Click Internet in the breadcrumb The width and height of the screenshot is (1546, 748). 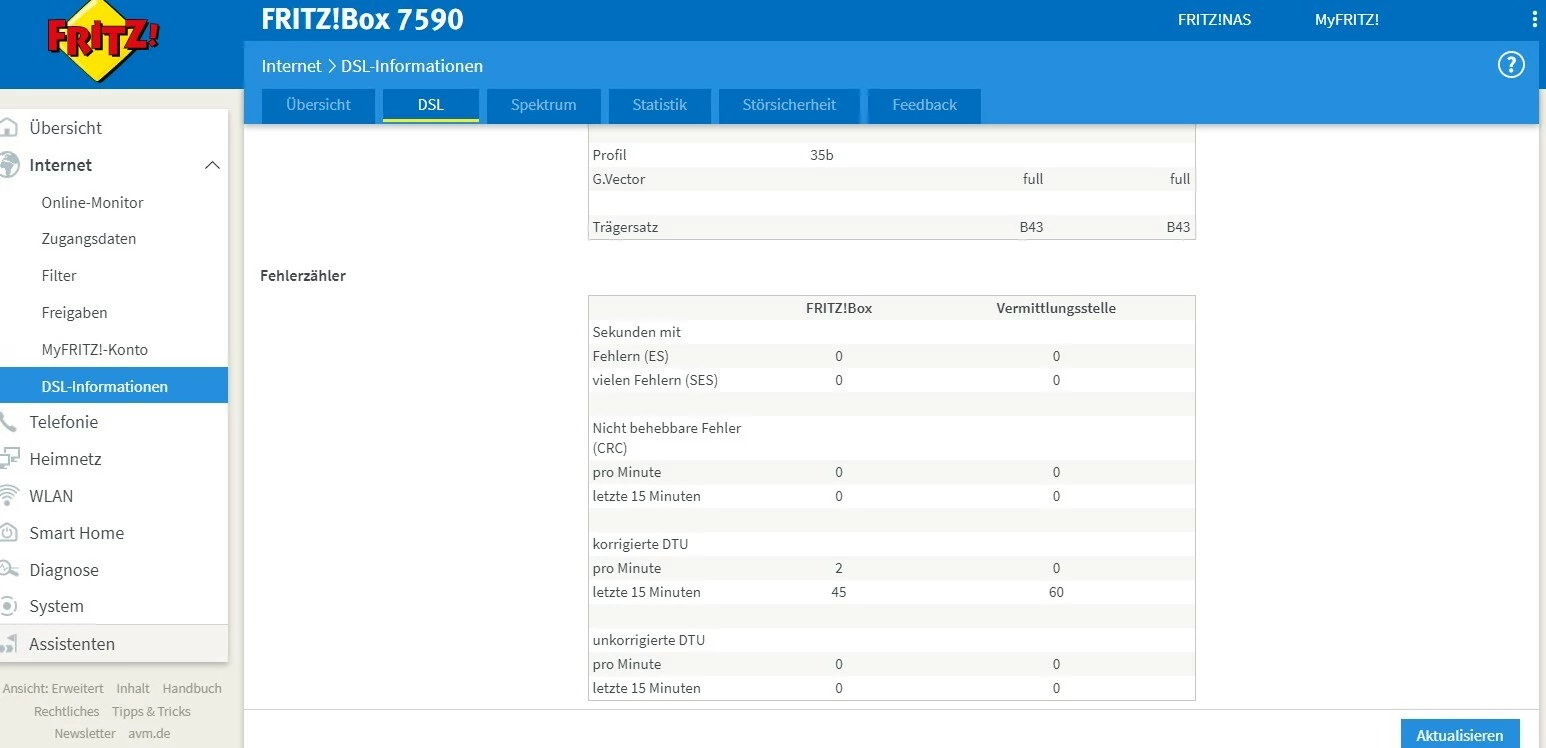(291, 66)
